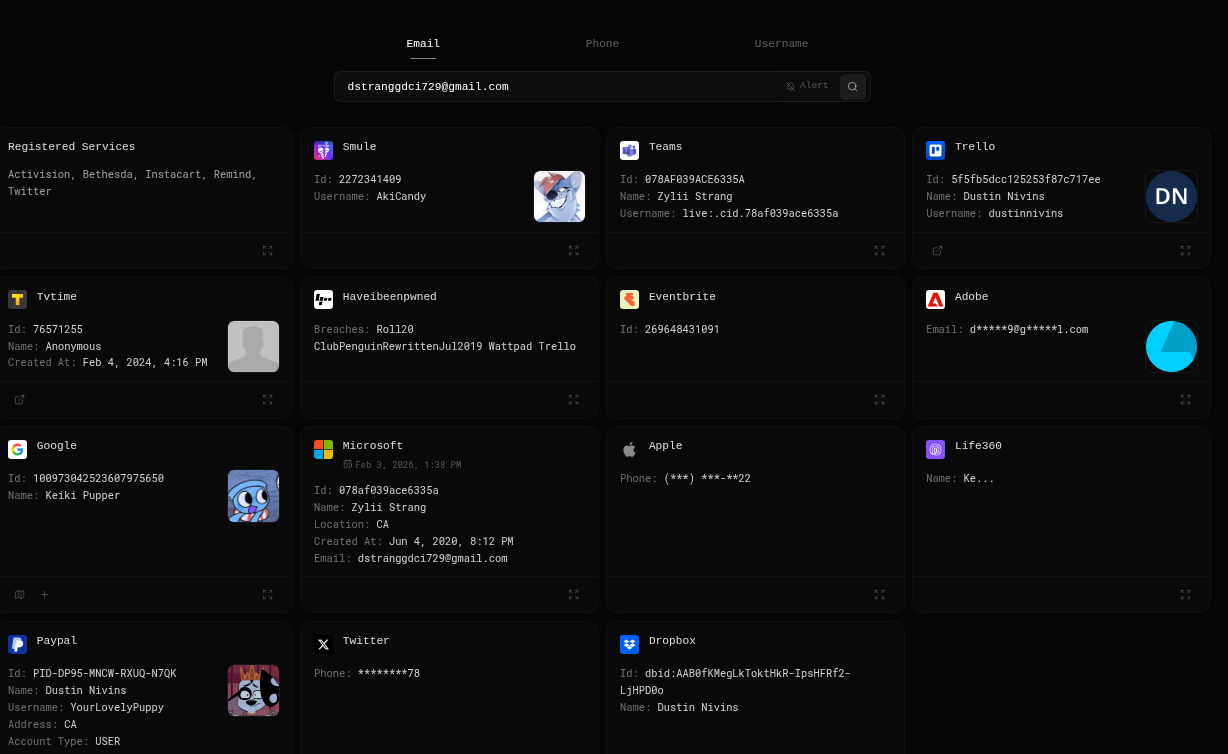Expand the Teams card details
The image size is (1228, 754).
pyautogui.click(x=879, y=251)
